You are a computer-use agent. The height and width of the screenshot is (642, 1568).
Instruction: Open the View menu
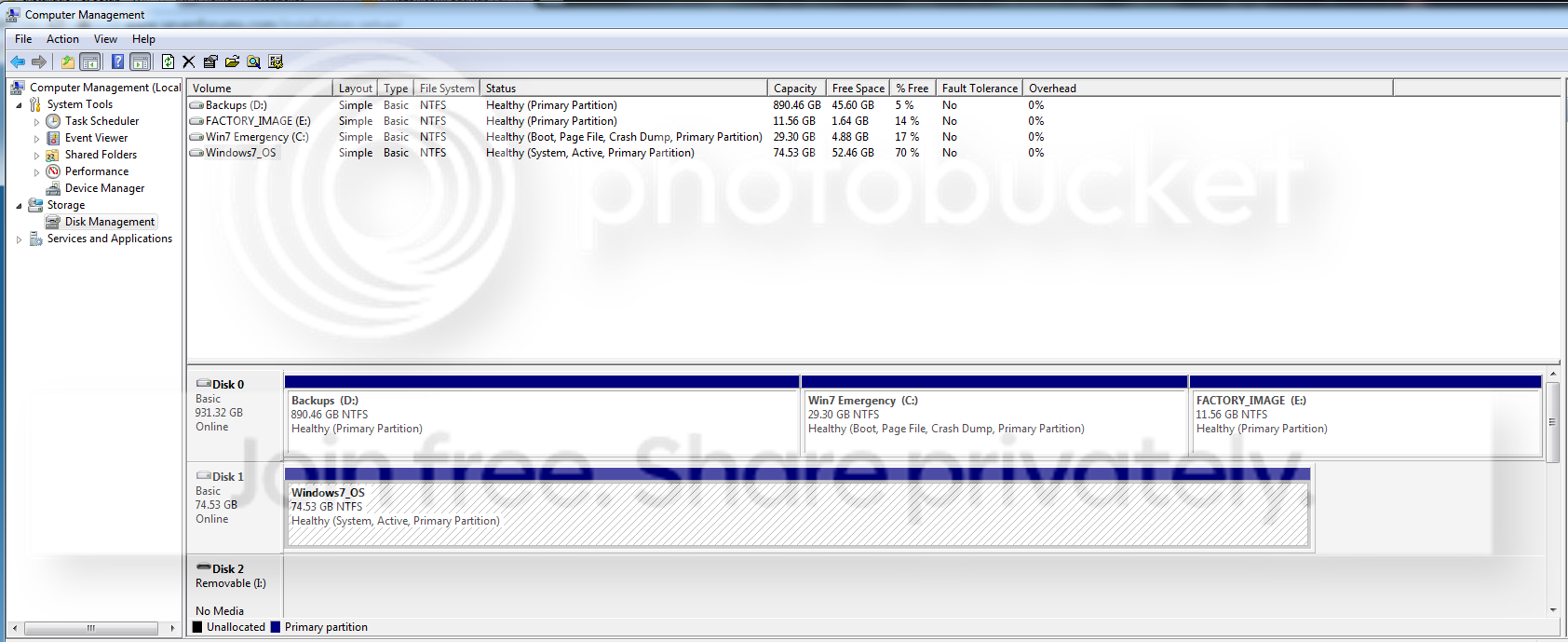click(105, 39)
